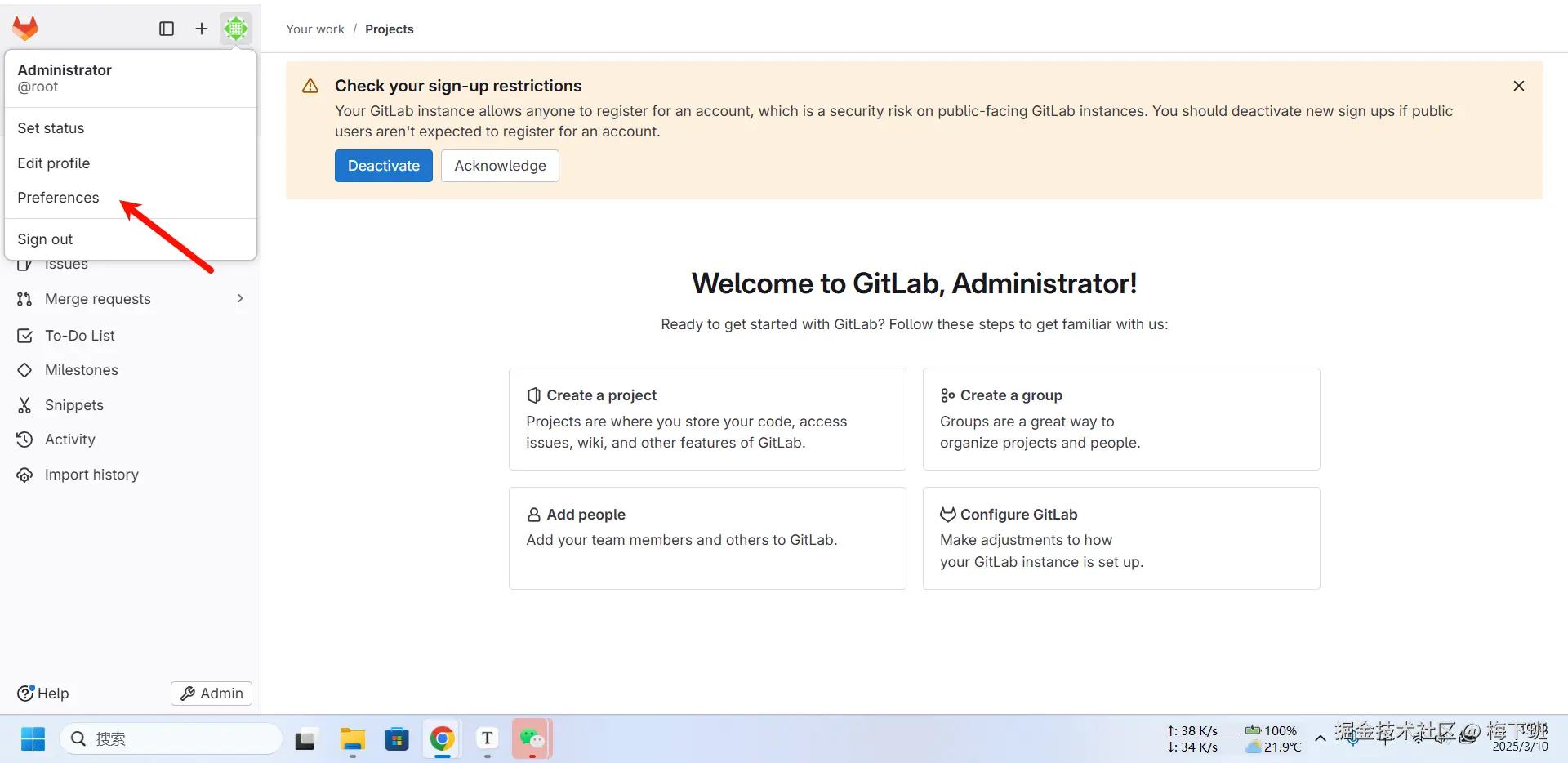
Task: Open WeChat from the taskbar
Action: click(532, 739)
